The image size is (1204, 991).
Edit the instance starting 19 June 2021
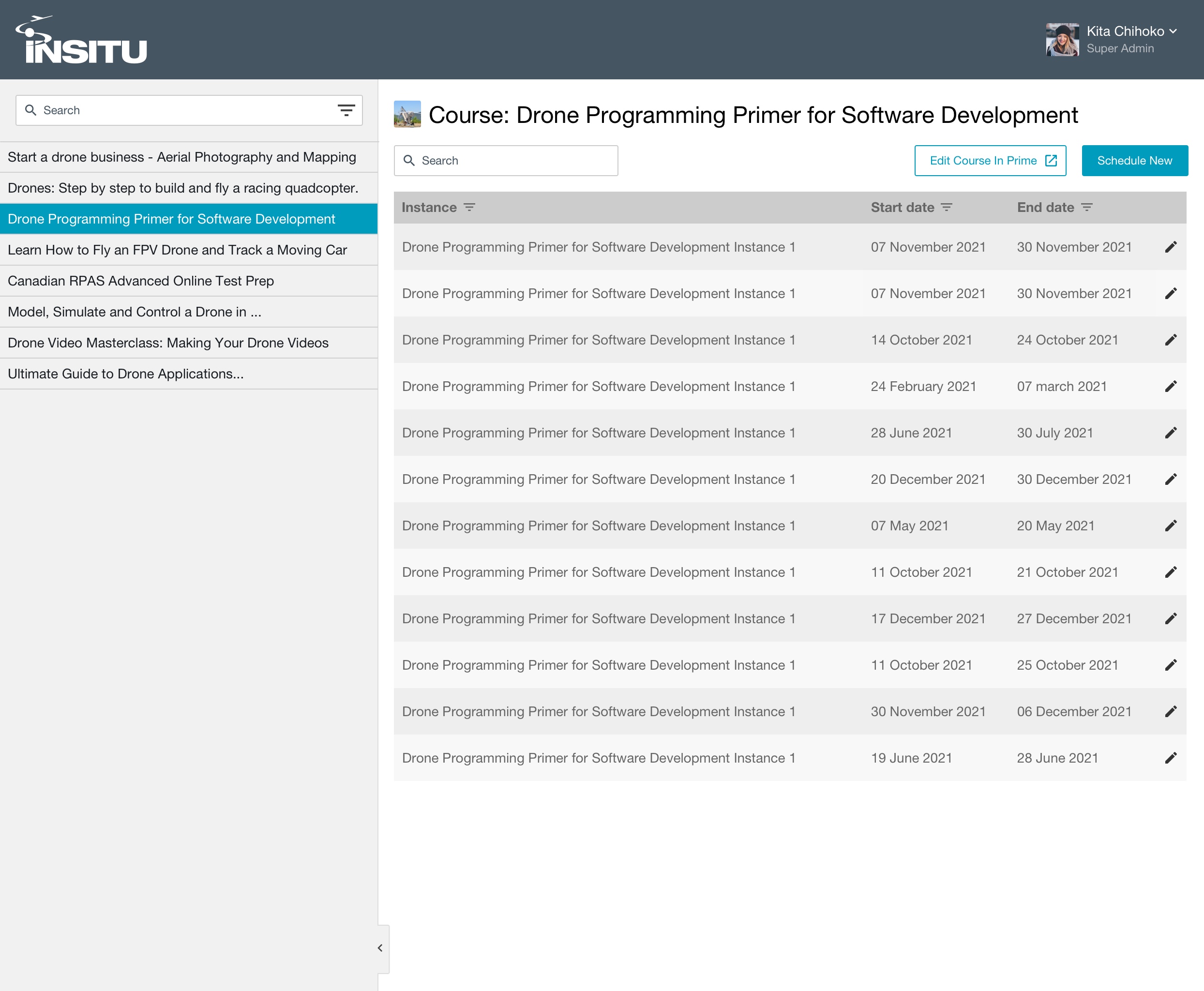(1171, 758)
